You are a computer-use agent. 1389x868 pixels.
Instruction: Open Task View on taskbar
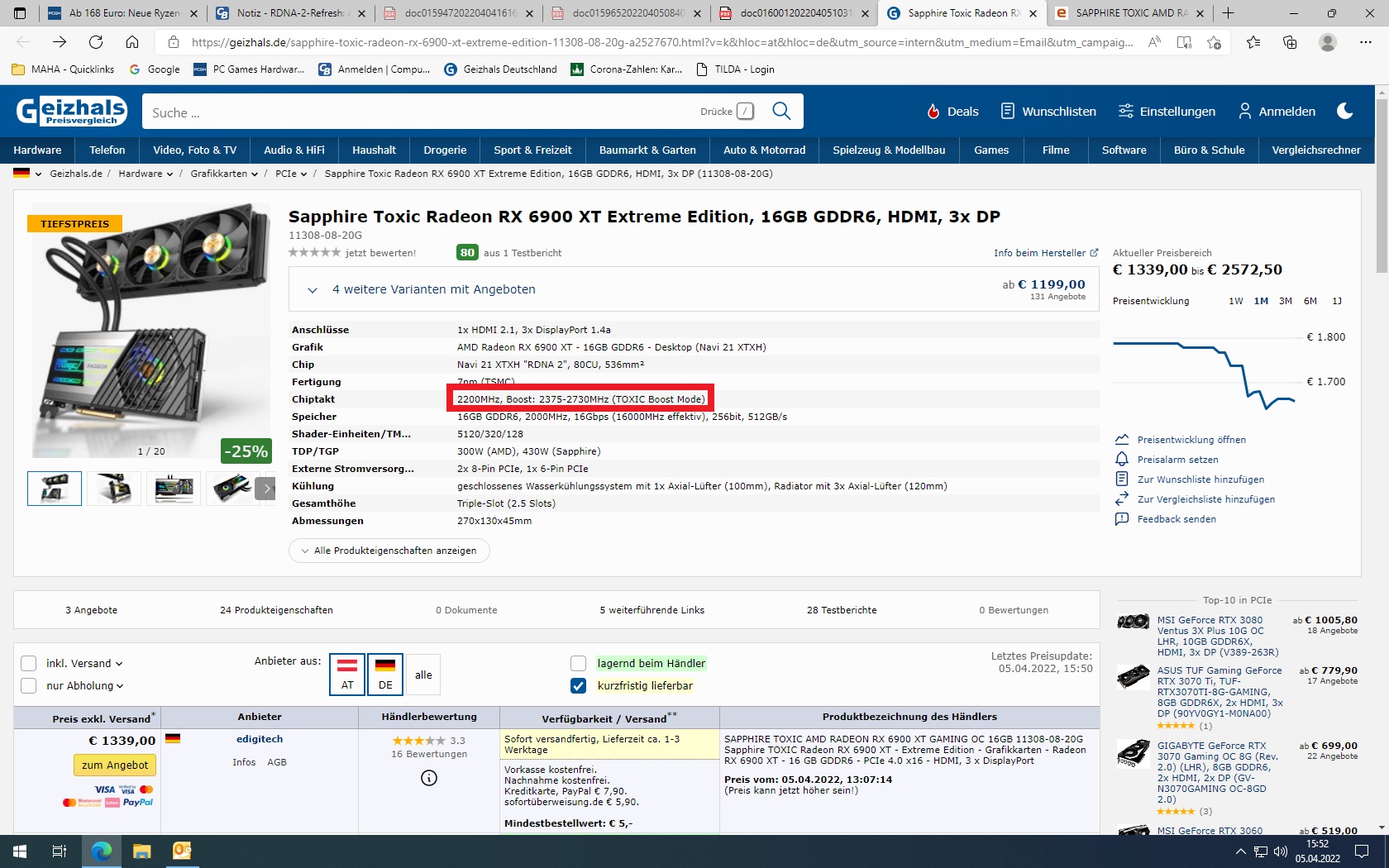(x=60, y=851)
